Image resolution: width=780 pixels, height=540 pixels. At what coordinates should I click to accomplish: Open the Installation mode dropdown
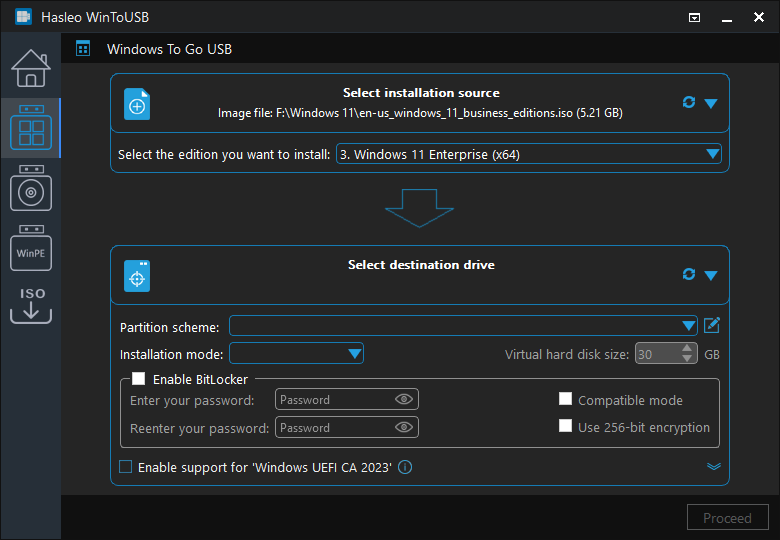(296, 354)
